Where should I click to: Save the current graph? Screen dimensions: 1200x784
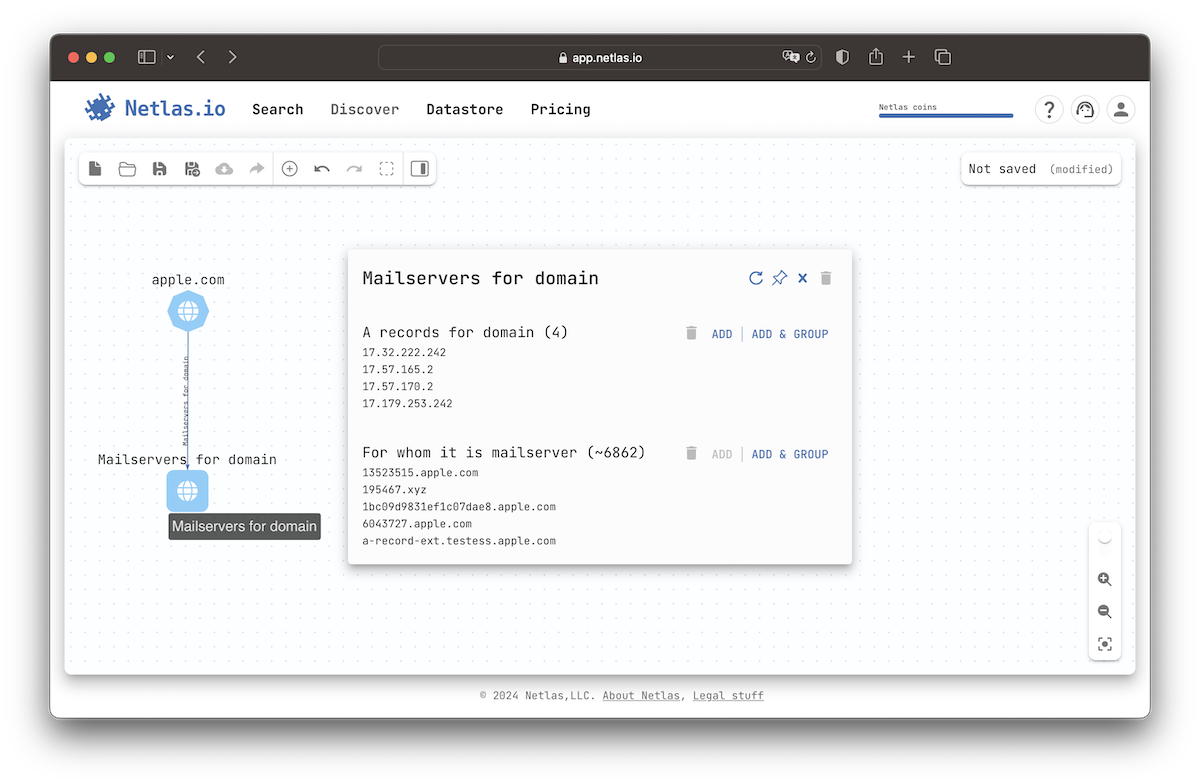click(x=159, y=169)
